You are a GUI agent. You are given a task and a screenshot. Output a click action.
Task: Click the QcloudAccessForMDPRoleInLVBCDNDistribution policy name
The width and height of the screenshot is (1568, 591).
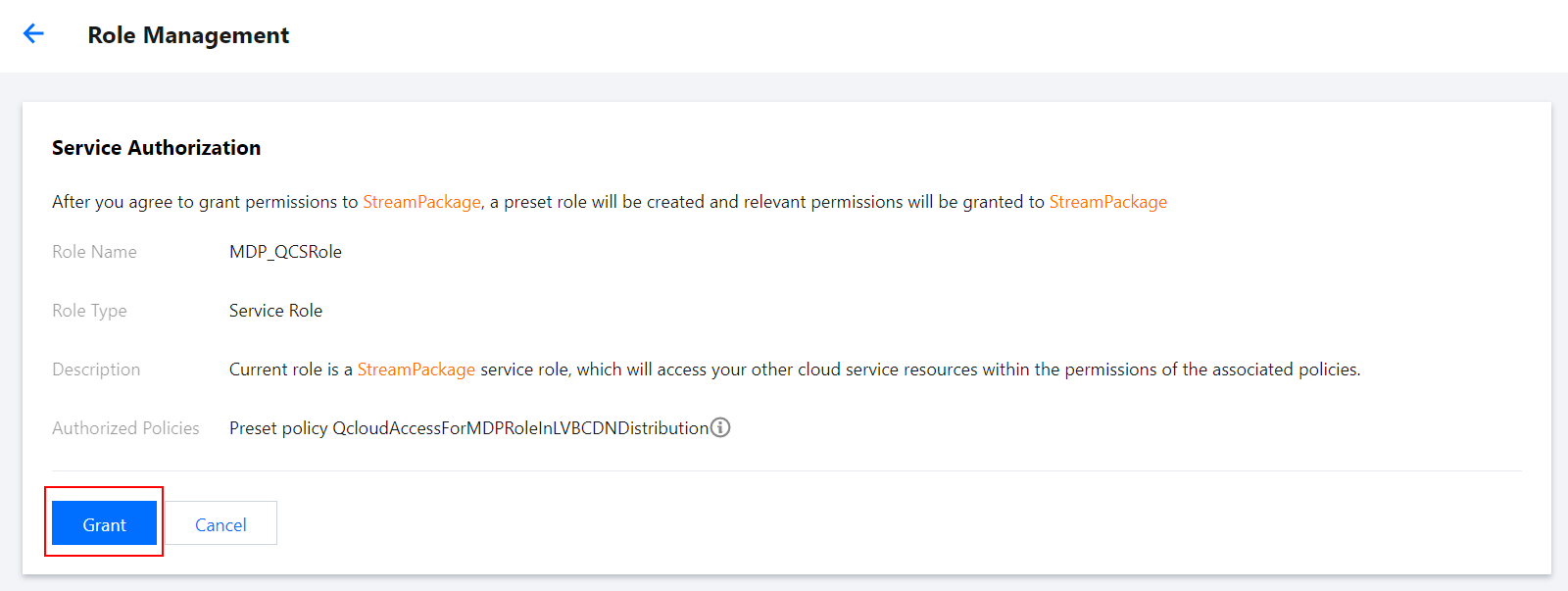pyautogui.click(x=519, y=428)
